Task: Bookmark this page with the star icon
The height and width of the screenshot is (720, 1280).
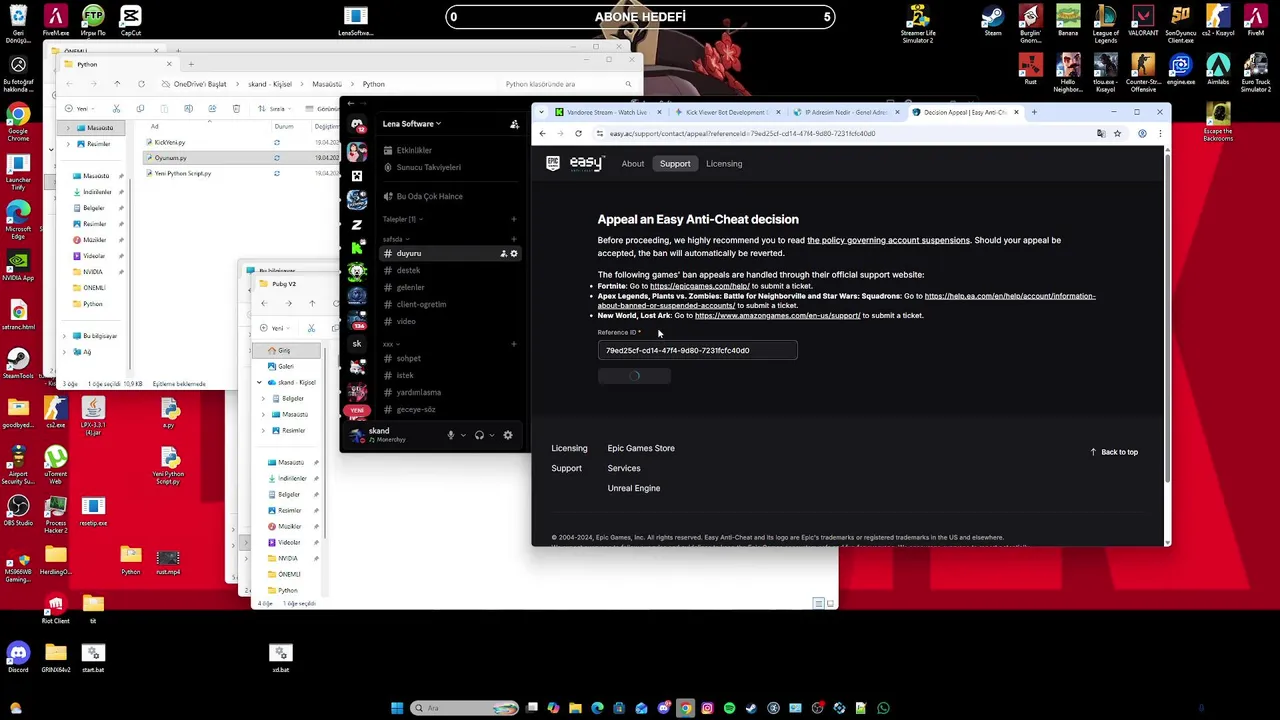Action: [x=1117, y=133]
